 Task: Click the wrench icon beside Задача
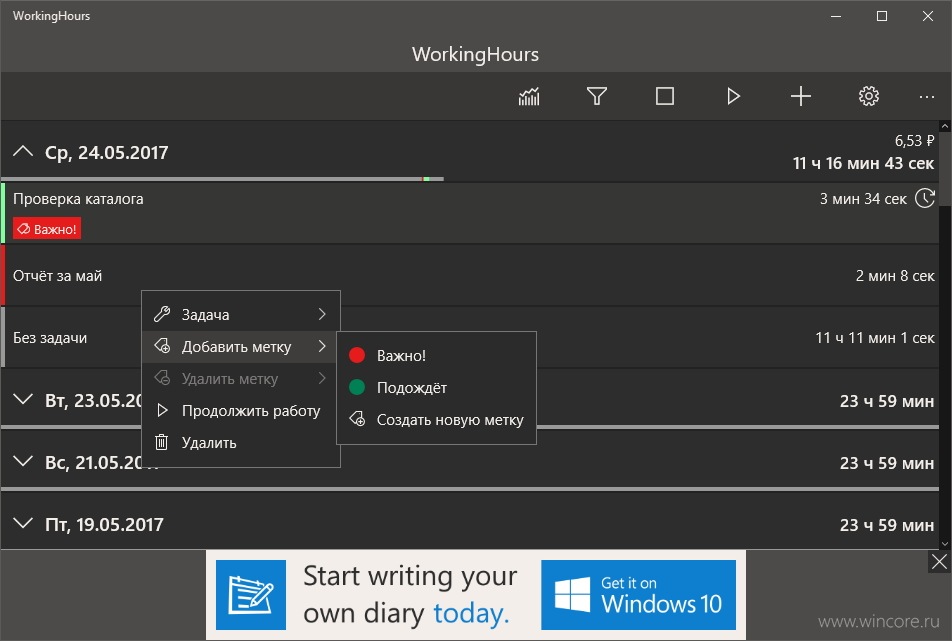pyautogui.click(x=162, y=314)
